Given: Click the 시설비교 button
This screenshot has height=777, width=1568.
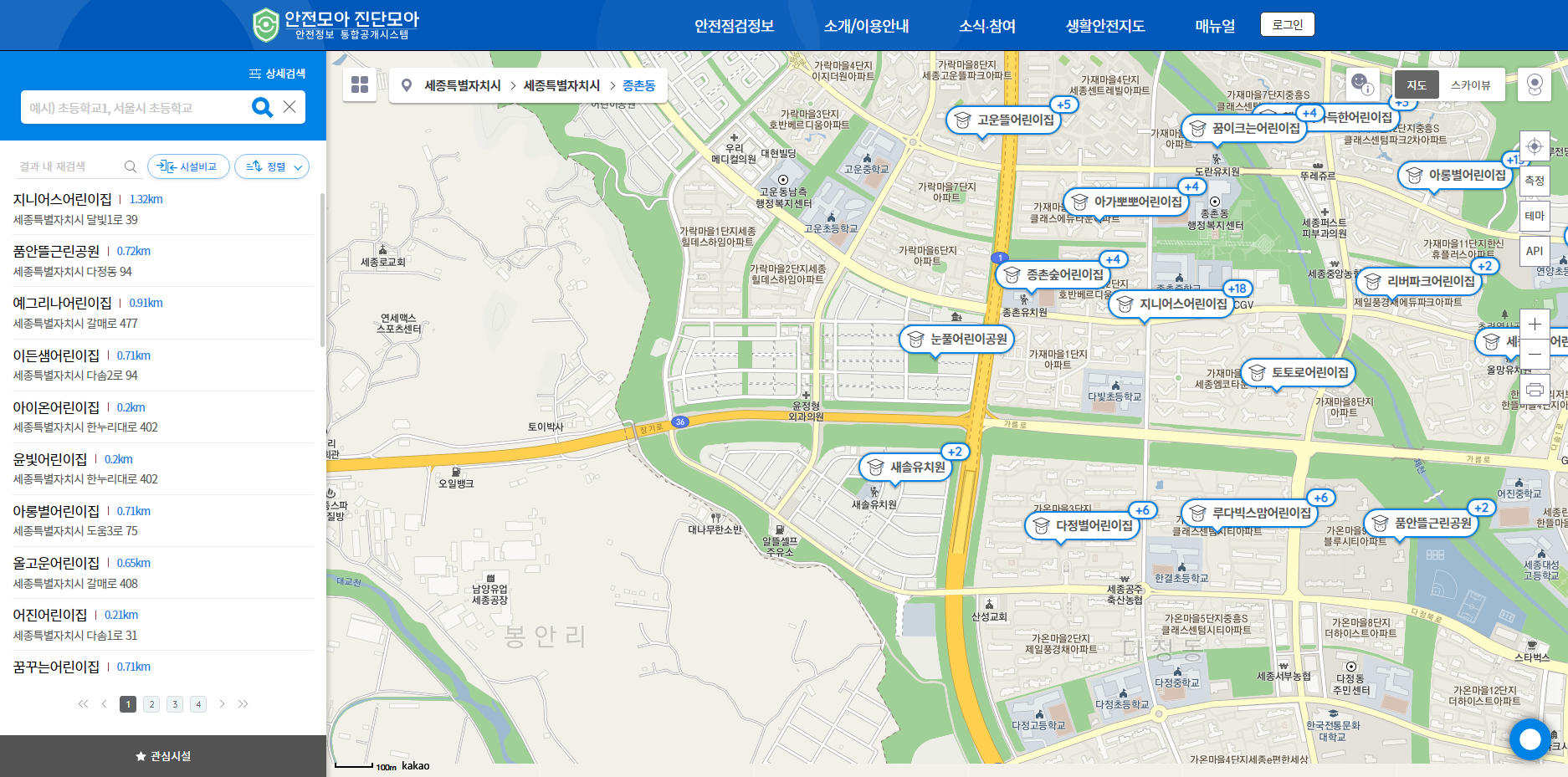Looking at the screenshot, I should [188, 166].
